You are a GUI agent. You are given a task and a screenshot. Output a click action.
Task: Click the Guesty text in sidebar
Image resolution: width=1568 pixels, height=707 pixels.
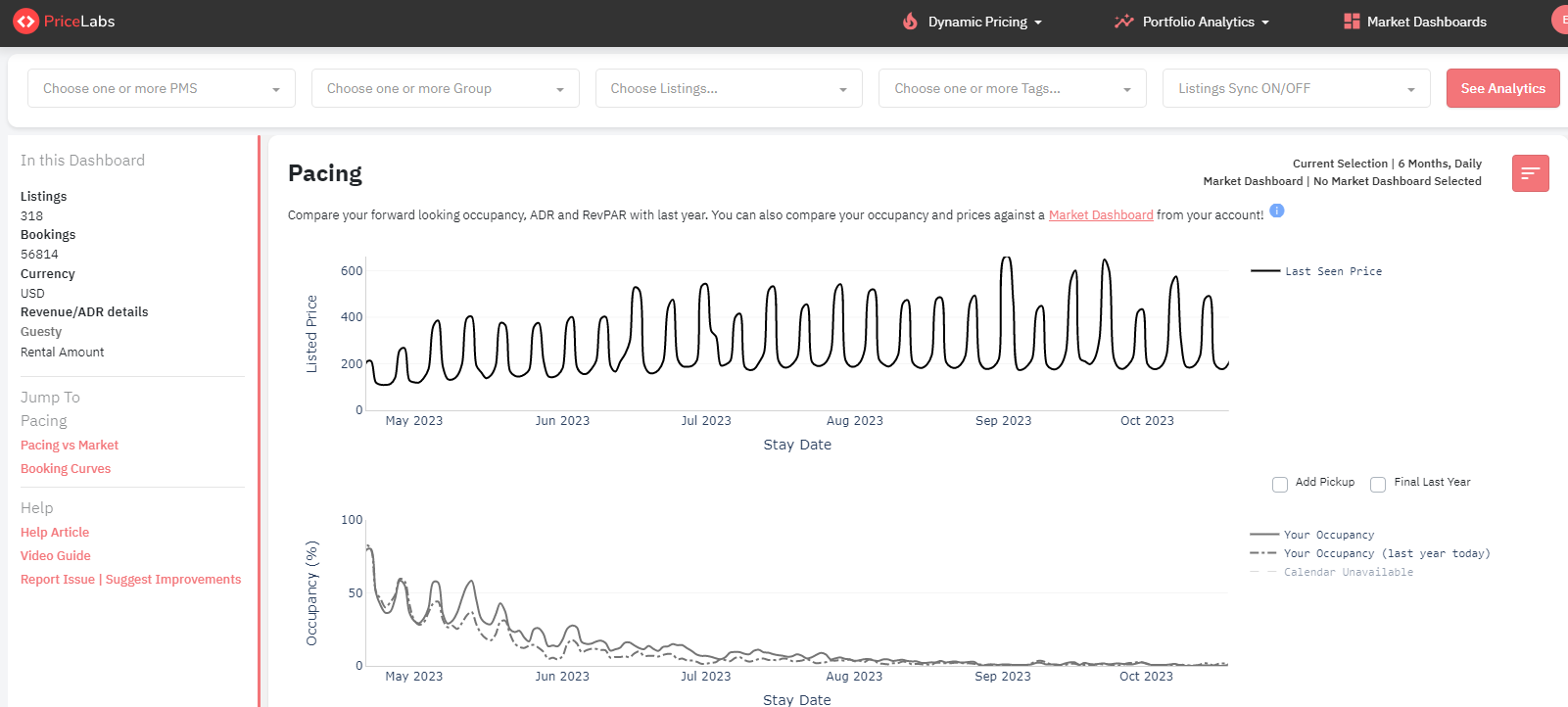[41, 332]
